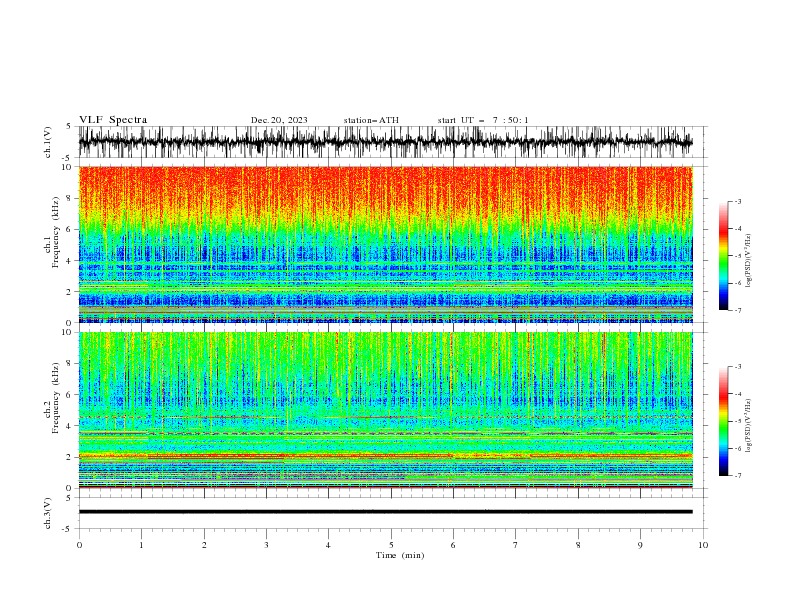The width and height of the screenshot is (792, 612).
Task: Click time axis tick label '10'
Action: tap(703, 545)
